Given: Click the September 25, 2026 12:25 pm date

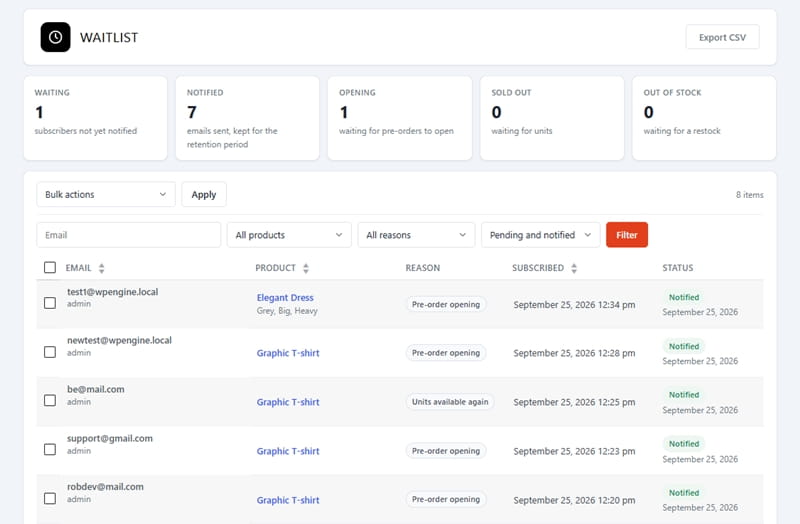Looking at the screenshot, I should pyautogui.click(x=574, y=402).
